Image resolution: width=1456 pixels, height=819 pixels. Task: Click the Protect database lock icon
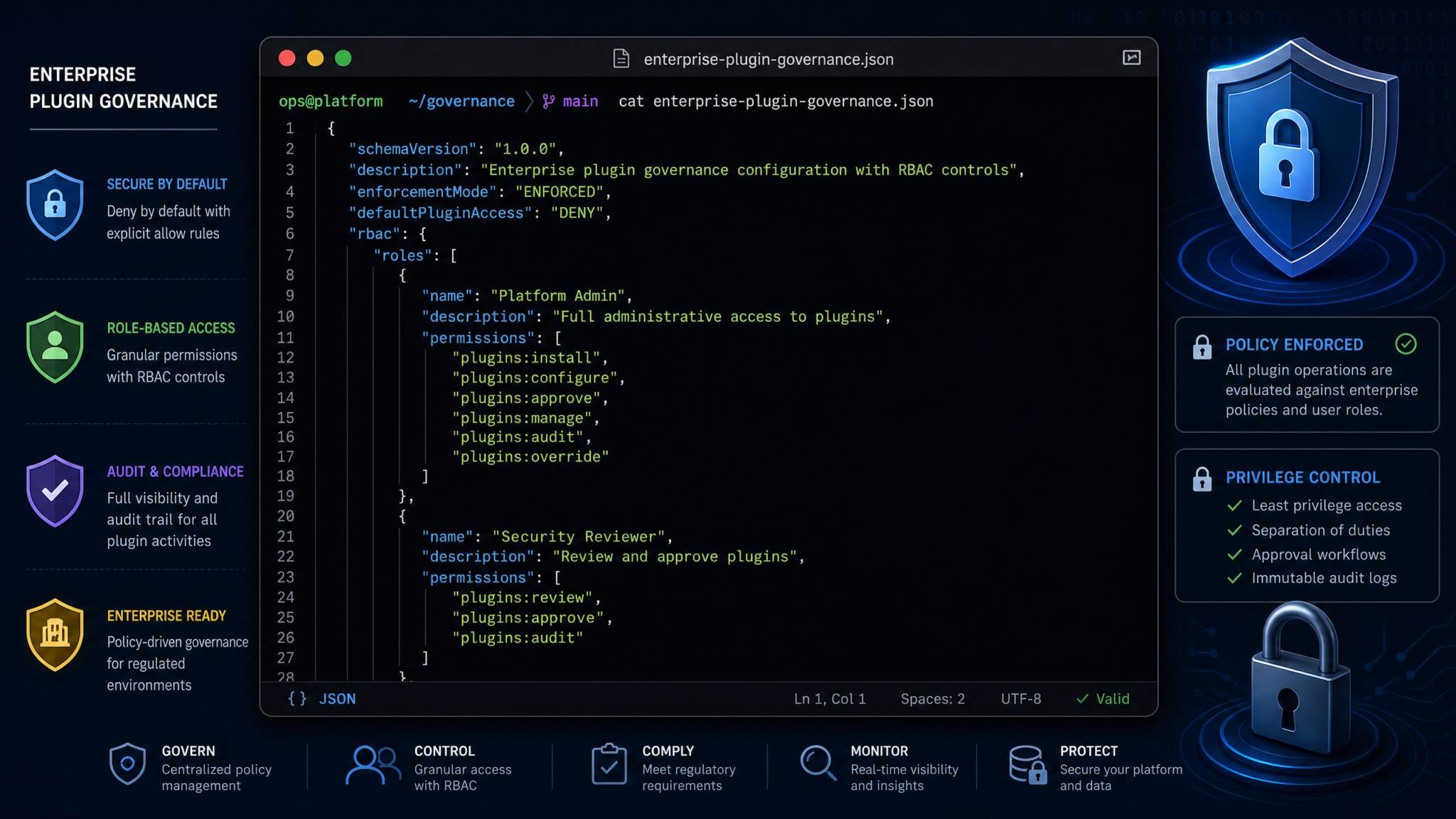(1028, 764)
